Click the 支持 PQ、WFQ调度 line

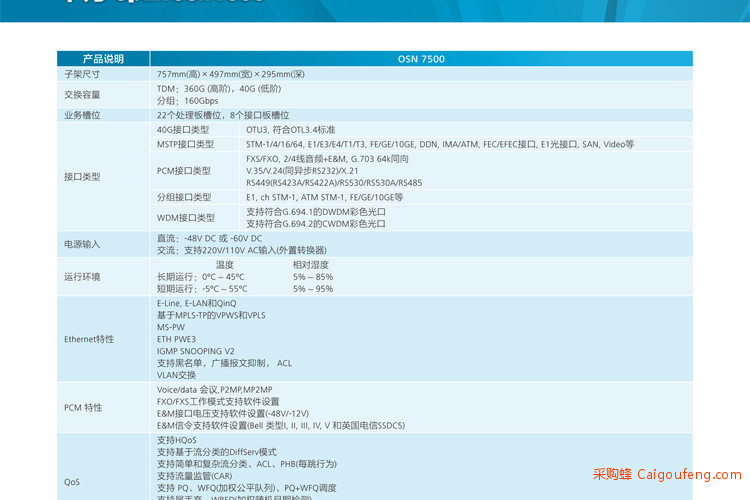[x=247, y=488]
